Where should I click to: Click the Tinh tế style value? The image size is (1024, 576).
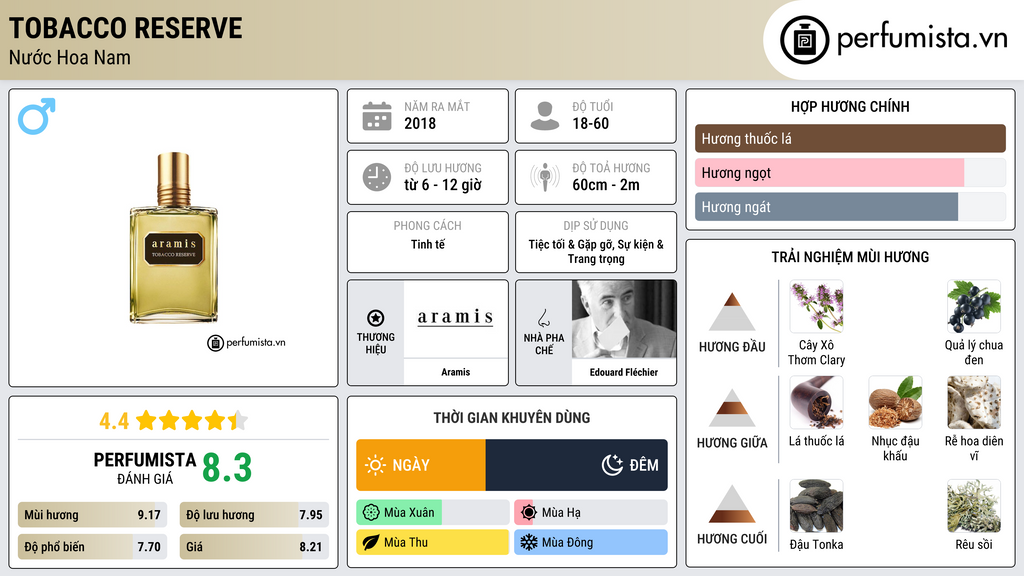click(428, 244)
